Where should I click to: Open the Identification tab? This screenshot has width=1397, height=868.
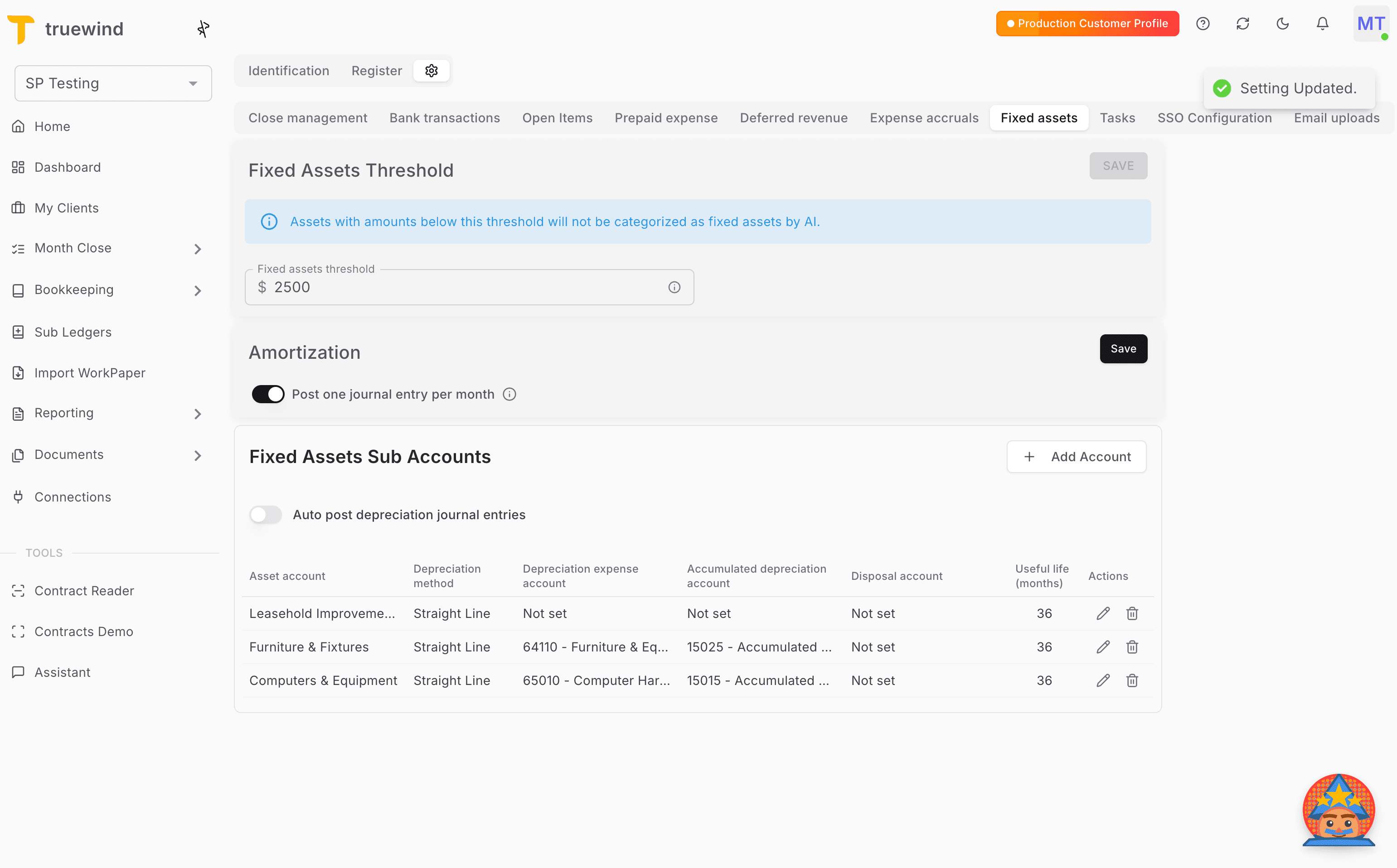tap(289, 71)
